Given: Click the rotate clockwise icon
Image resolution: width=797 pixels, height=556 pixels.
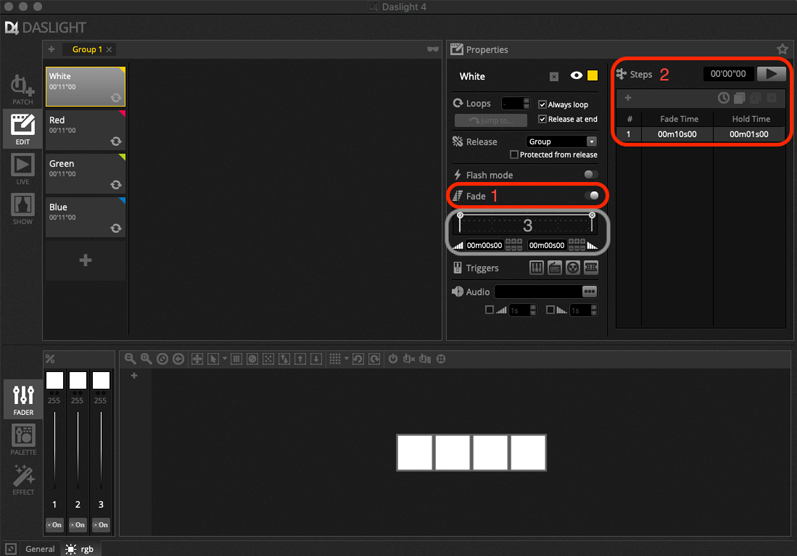Looking at the screenshot, I should click(x=375, y=359).
